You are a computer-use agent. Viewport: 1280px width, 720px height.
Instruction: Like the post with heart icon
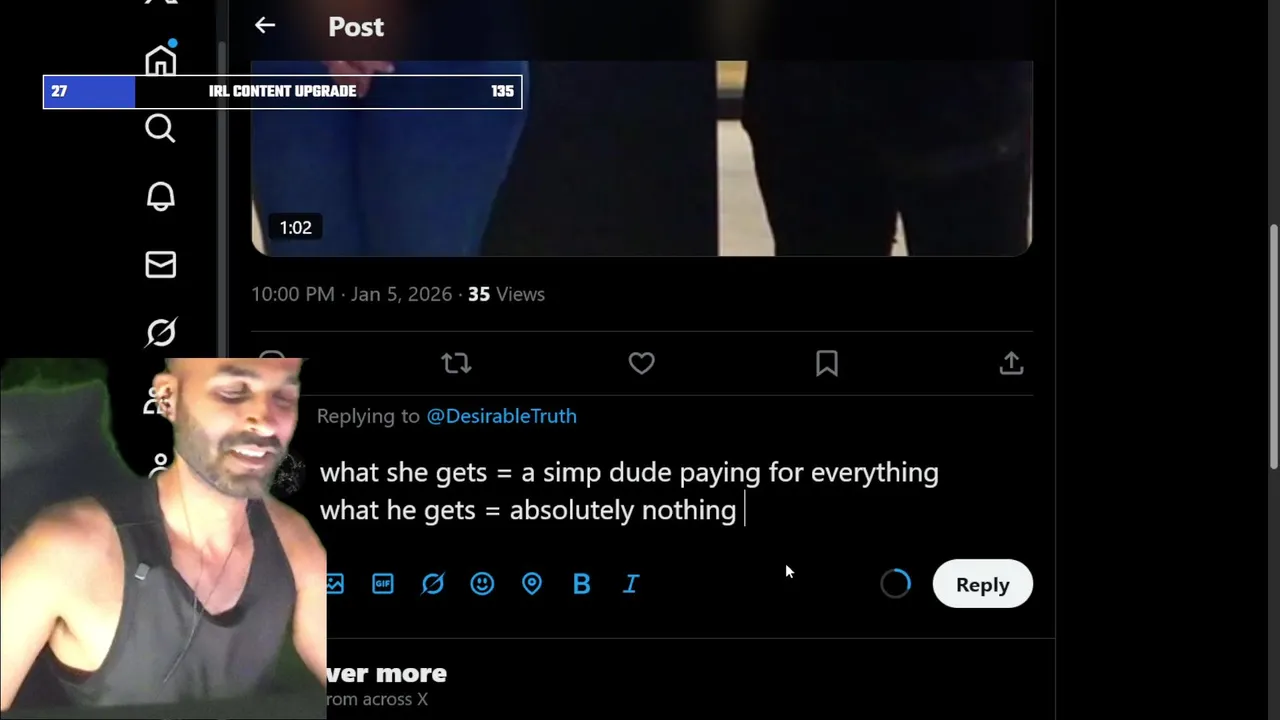(x=641, y=363)
